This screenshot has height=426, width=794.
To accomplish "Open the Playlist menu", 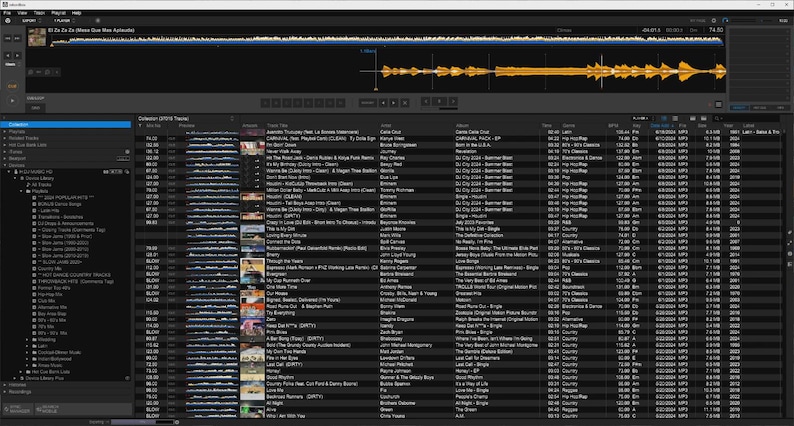I will pyautogui.click(x=58, y=13).
